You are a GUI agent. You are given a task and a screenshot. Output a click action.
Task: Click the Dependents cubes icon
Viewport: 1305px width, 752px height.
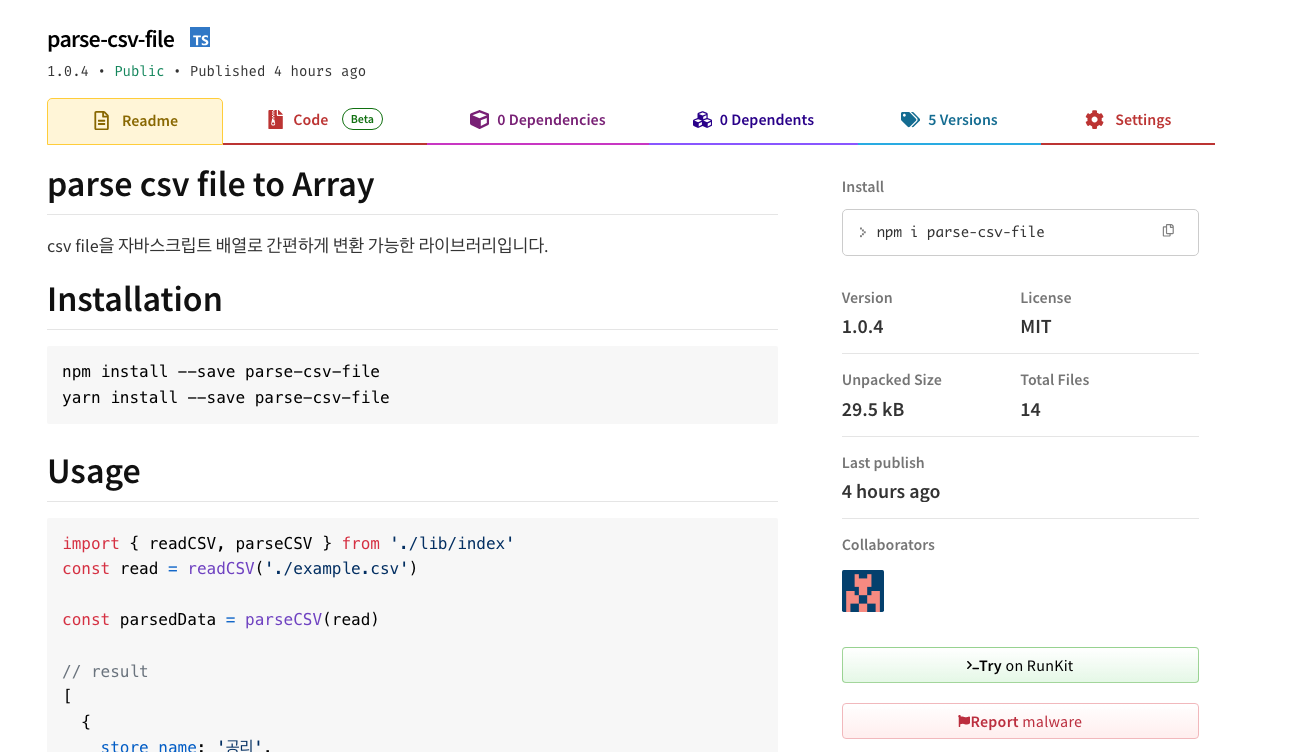[x=702, y=120]
